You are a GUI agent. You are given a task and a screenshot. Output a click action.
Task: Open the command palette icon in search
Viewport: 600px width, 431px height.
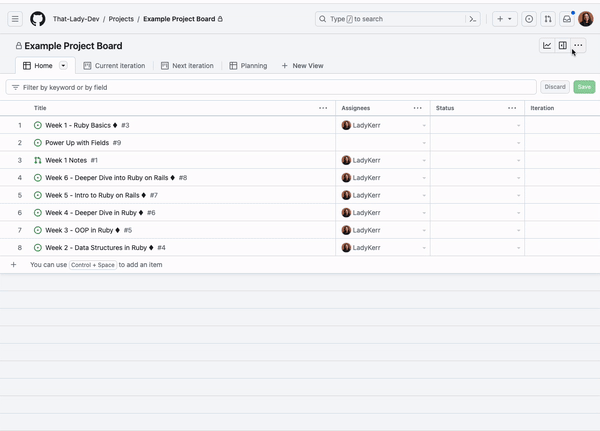(472, 19)
